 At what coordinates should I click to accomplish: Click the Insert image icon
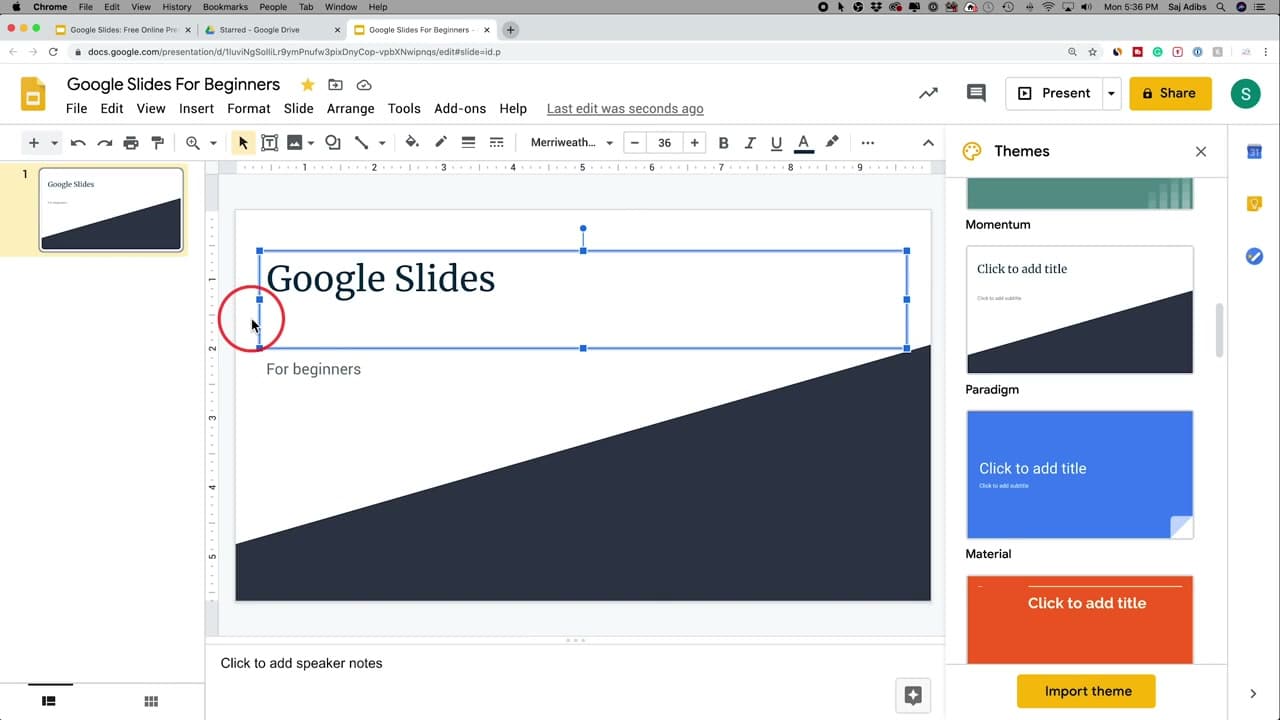(294, 143)
